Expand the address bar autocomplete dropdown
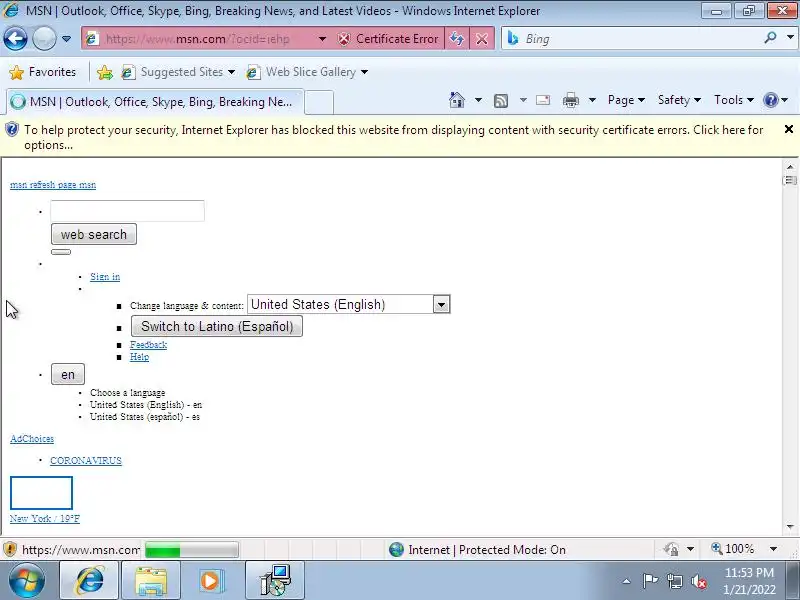The width and height of the screenshot is (800, 600). tap(322, 39)
